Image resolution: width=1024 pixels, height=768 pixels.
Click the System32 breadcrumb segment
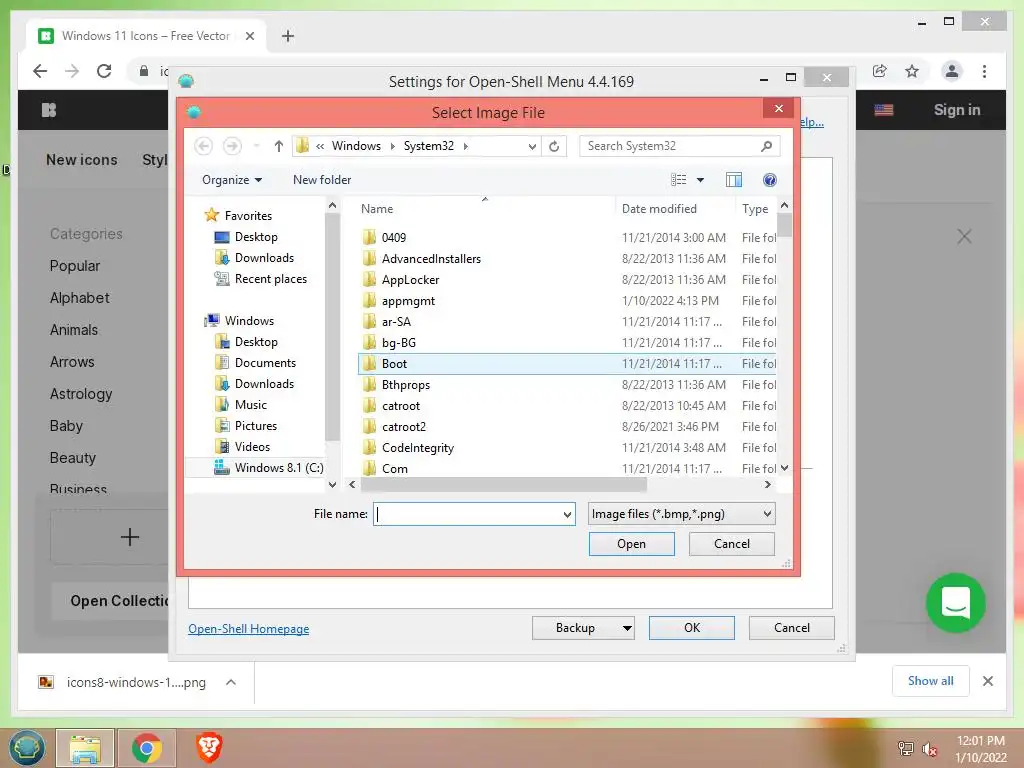pos(428,146)
